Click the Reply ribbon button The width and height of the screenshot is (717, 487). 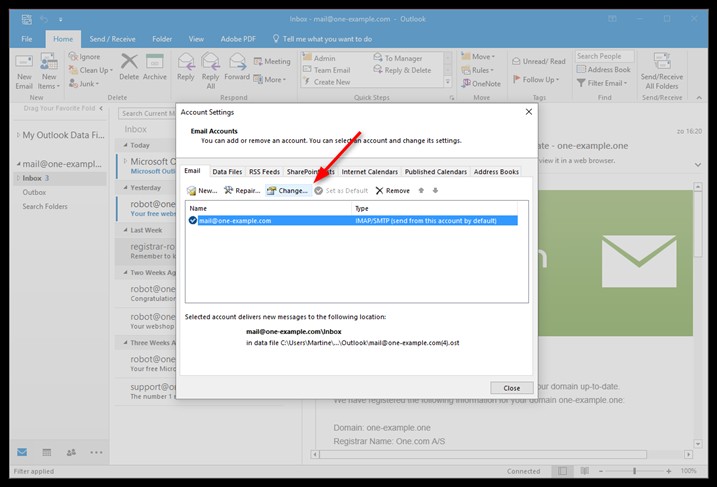(x=186, y=67)
